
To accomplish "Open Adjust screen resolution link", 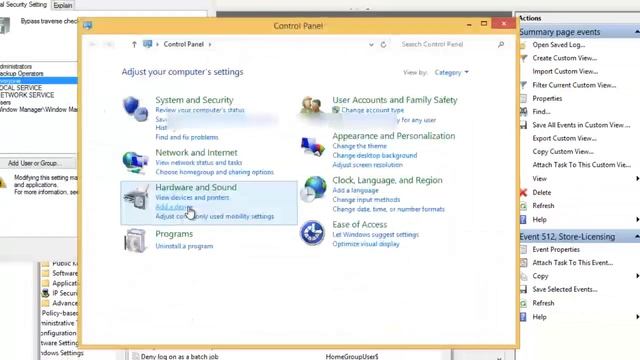I will [367, 165].
